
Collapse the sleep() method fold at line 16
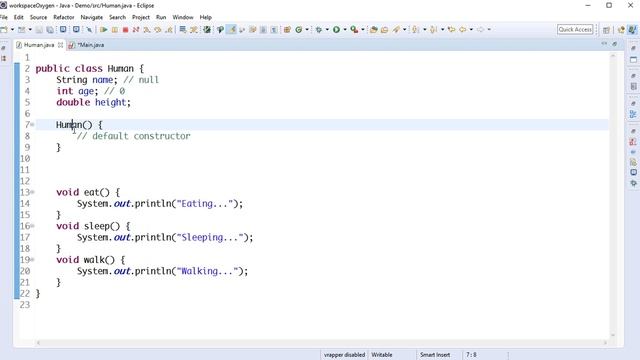tap(32, 226)
